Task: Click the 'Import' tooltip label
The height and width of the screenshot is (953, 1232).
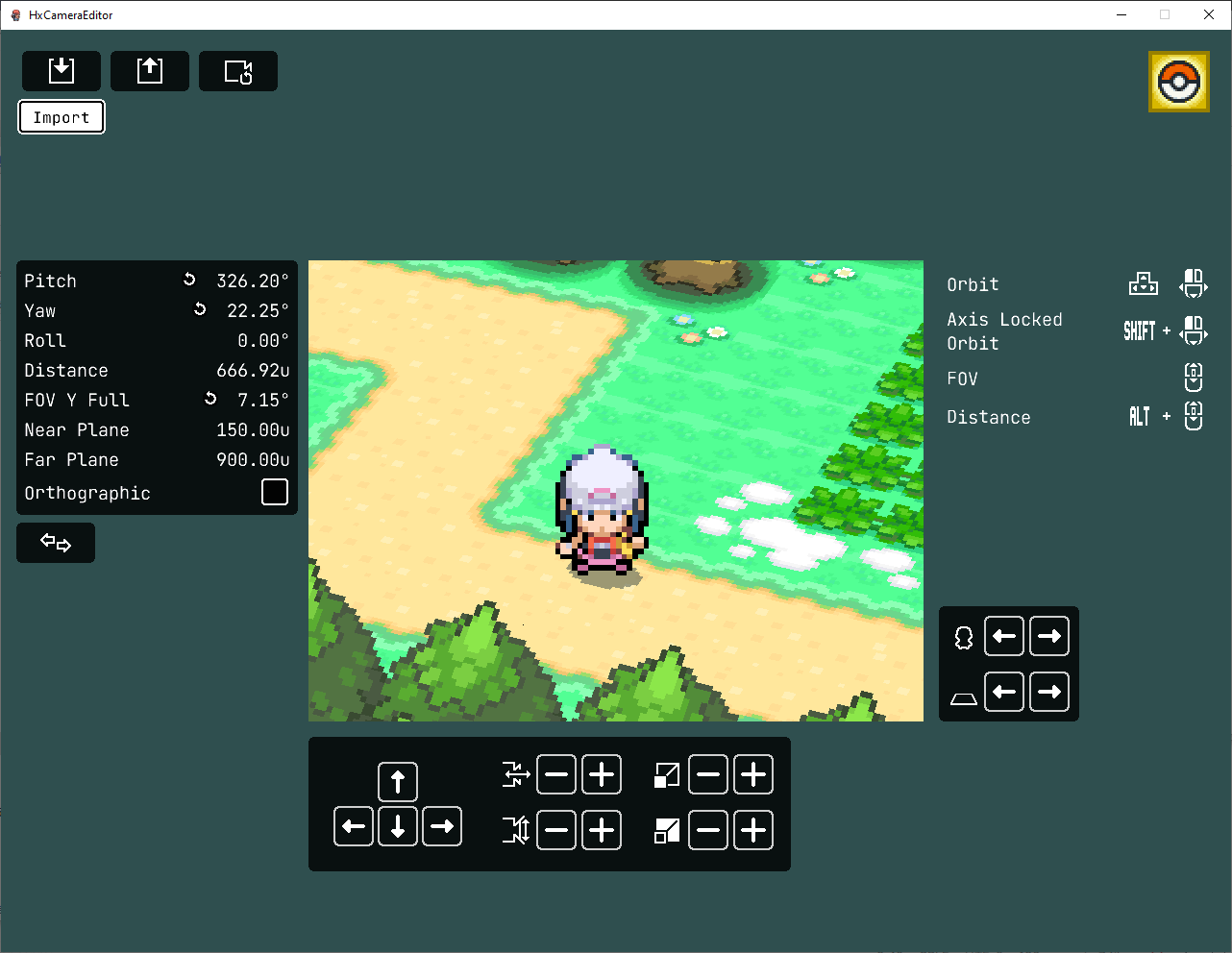Action: pos(62,117)
